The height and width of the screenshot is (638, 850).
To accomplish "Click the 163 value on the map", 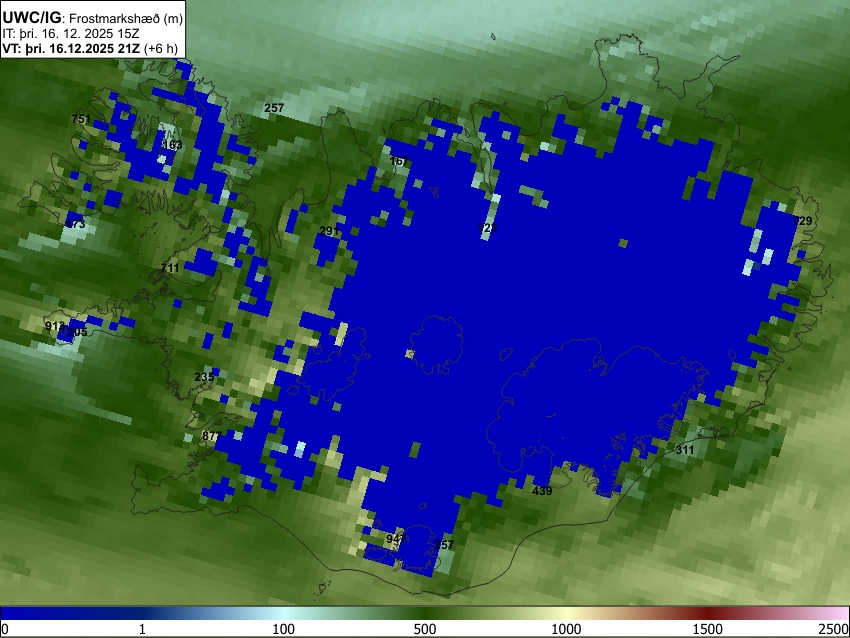I will click(172, 145).
